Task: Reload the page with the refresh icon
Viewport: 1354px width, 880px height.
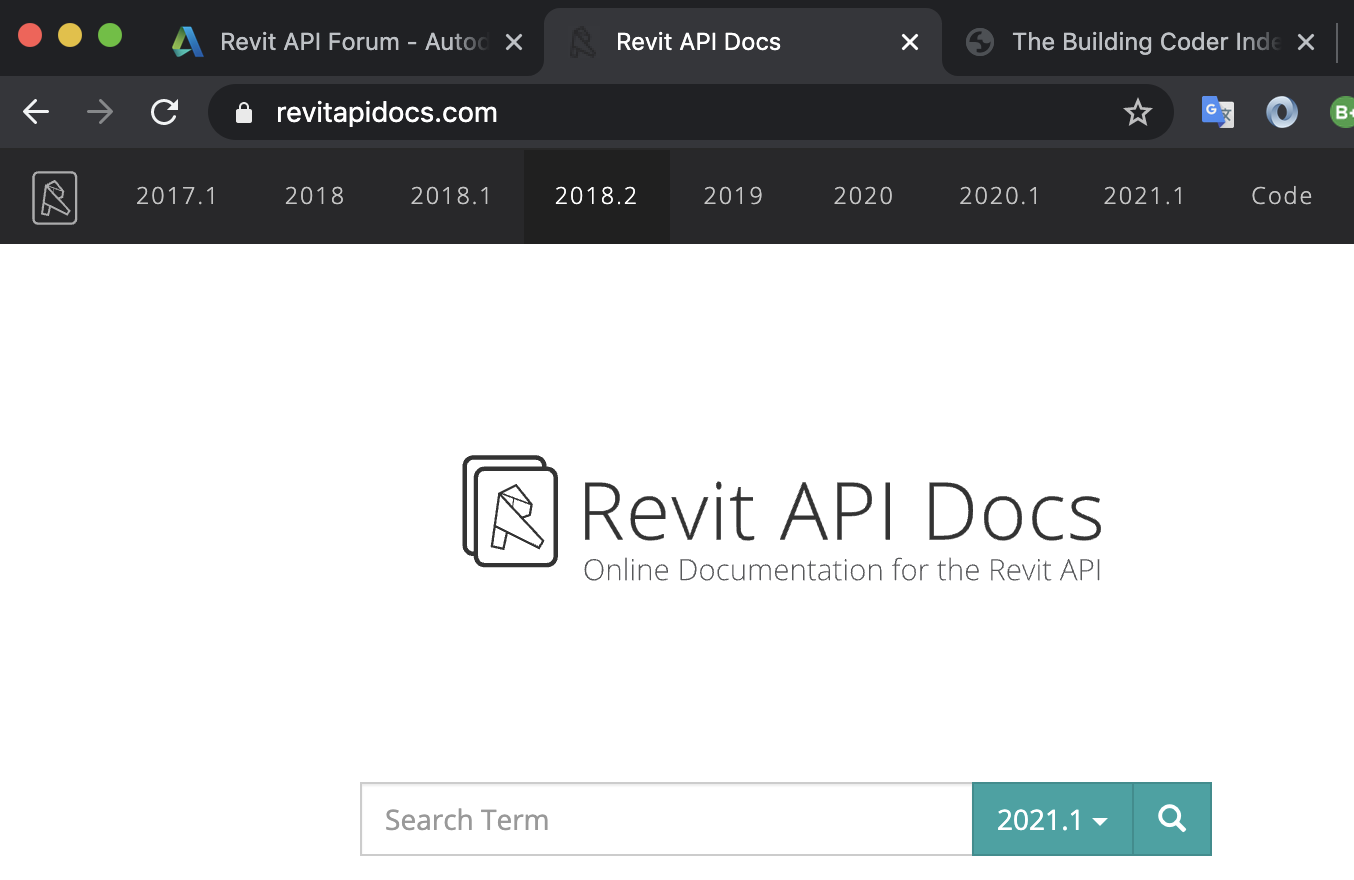Action: 164,112
